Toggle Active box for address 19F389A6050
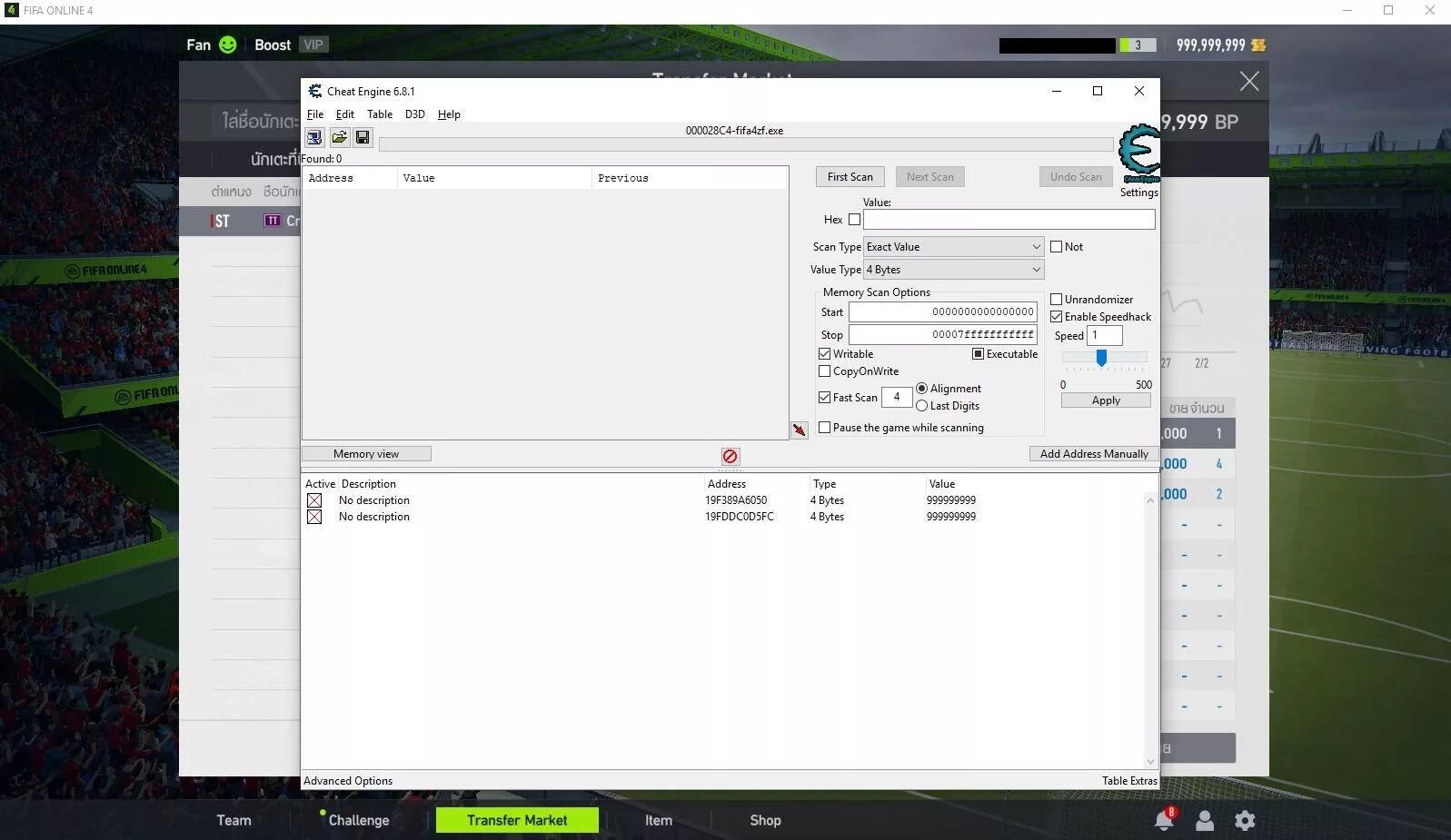This screenshot has width=1451, height=840. pyautogui.click(x=314, y=500)
